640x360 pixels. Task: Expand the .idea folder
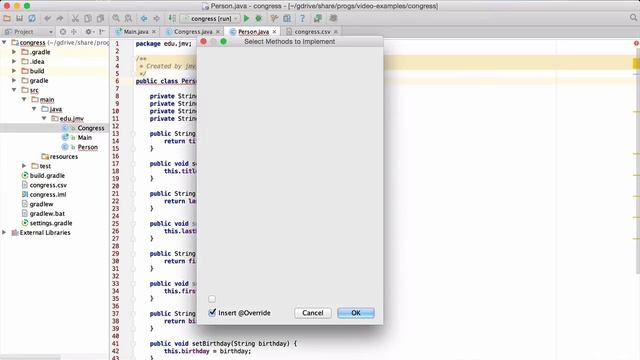click(14, 61)
